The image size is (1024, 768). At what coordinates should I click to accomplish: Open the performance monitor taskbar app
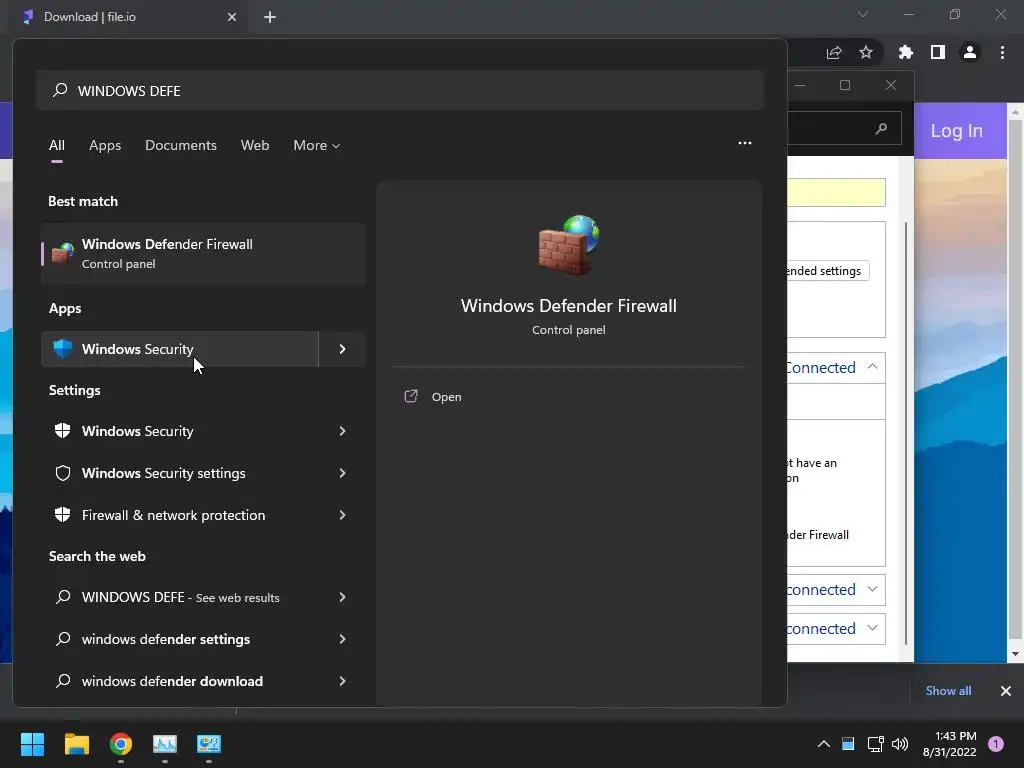point(165,744)
